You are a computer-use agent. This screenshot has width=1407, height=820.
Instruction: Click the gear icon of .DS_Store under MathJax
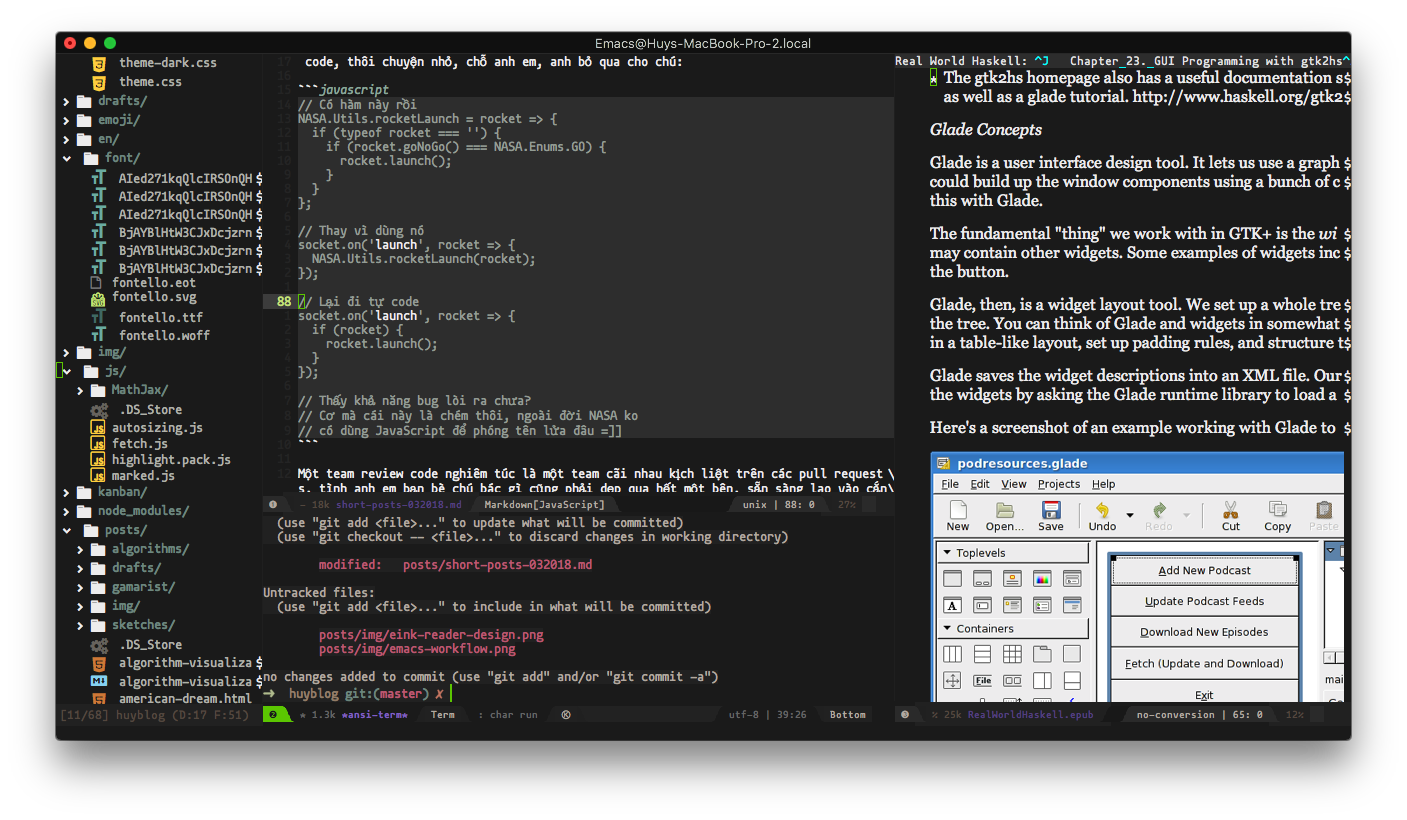[x=99, y=410]
